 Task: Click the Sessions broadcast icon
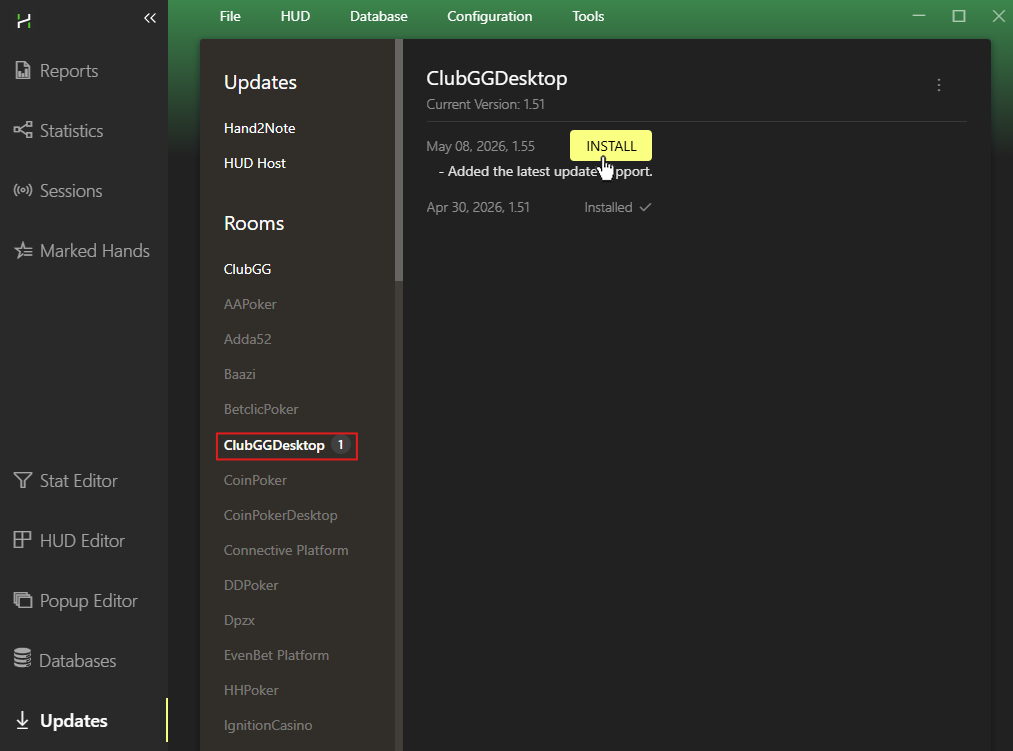click(x=23, y=190)
